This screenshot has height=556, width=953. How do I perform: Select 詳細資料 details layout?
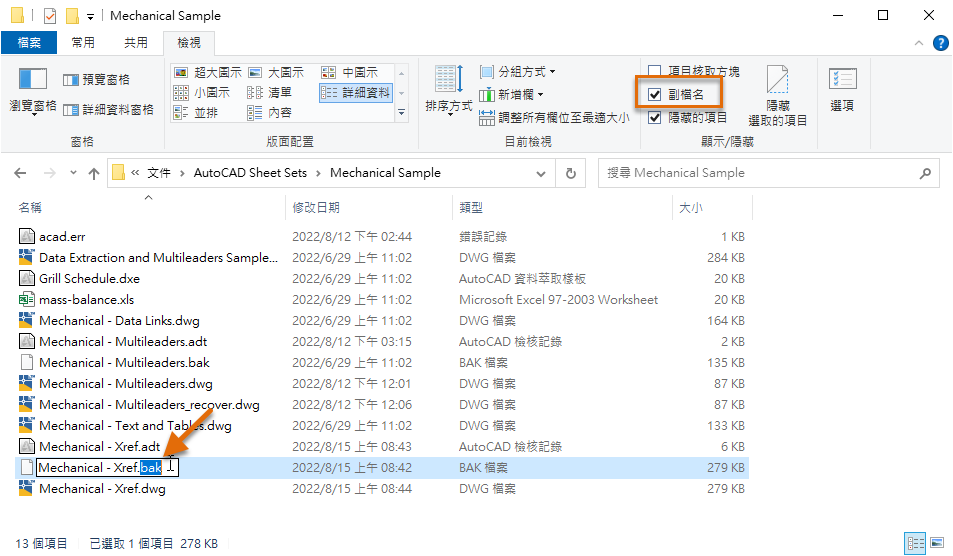point(356,92)
